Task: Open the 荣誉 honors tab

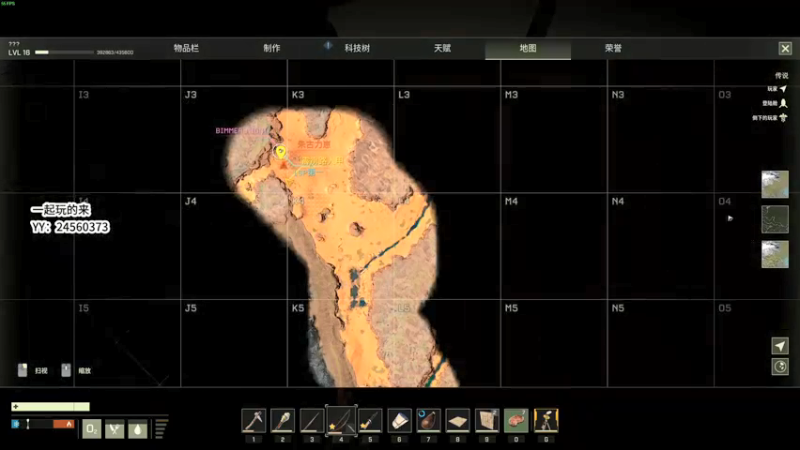Action: point(613,48)
